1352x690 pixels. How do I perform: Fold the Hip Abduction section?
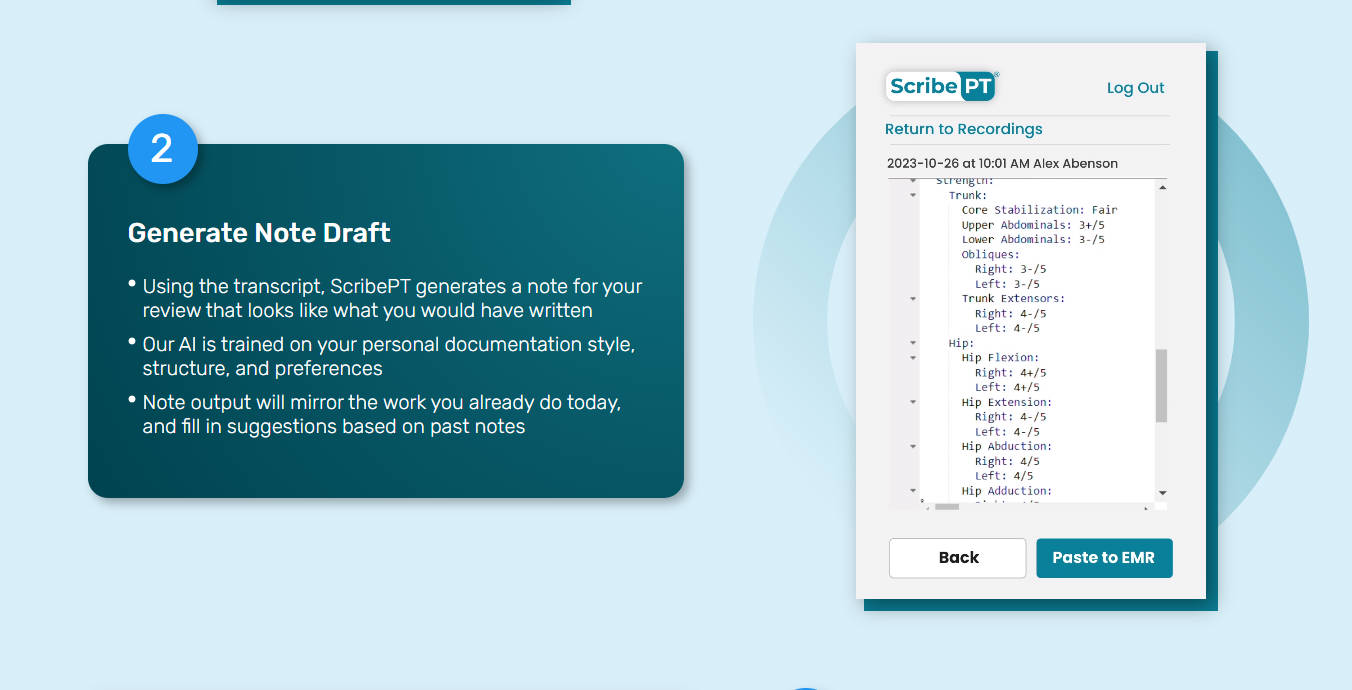point(913,446)
